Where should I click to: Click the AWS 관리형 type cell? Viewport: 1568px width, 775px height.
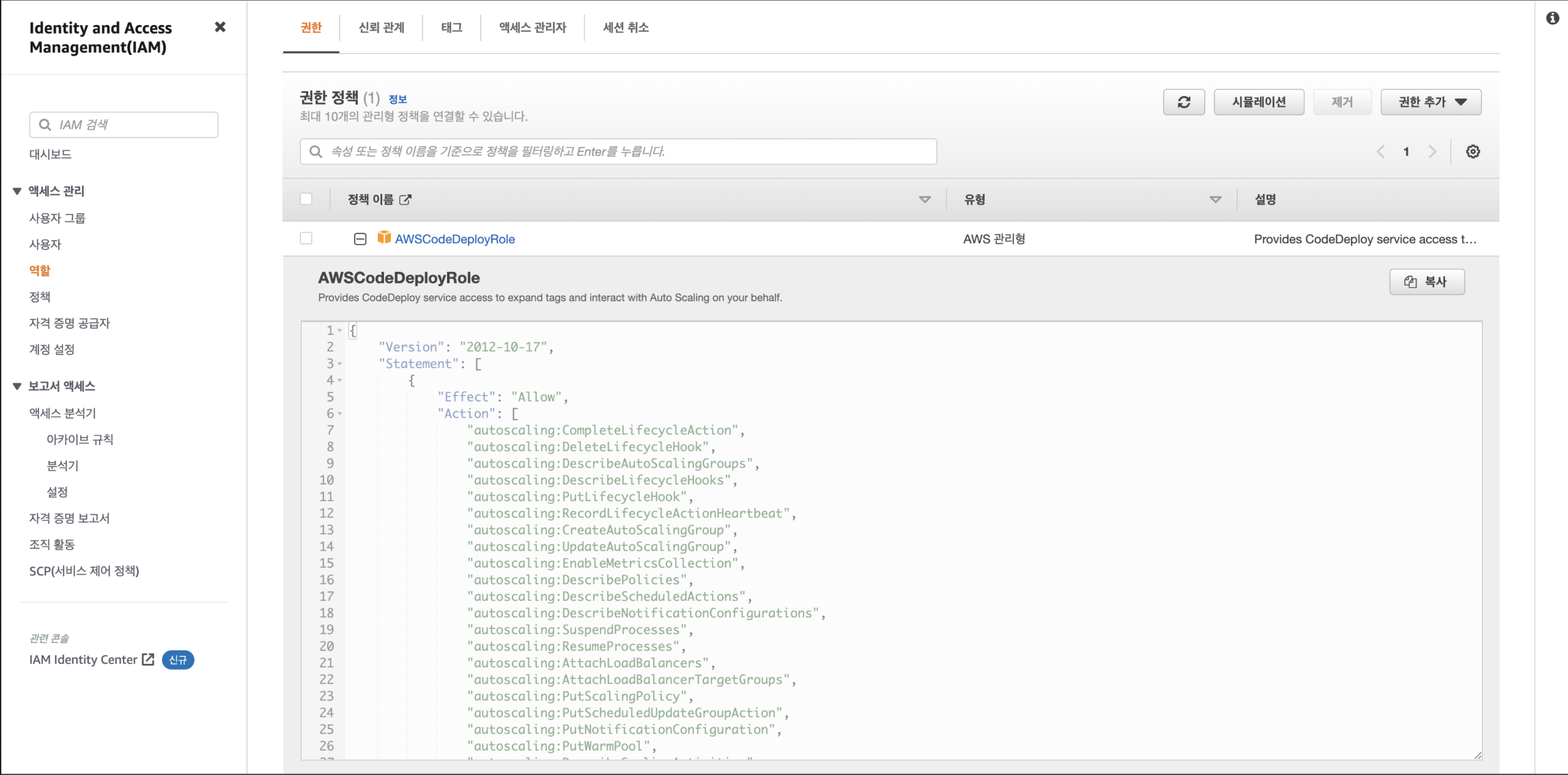click(x=994, y=239)
